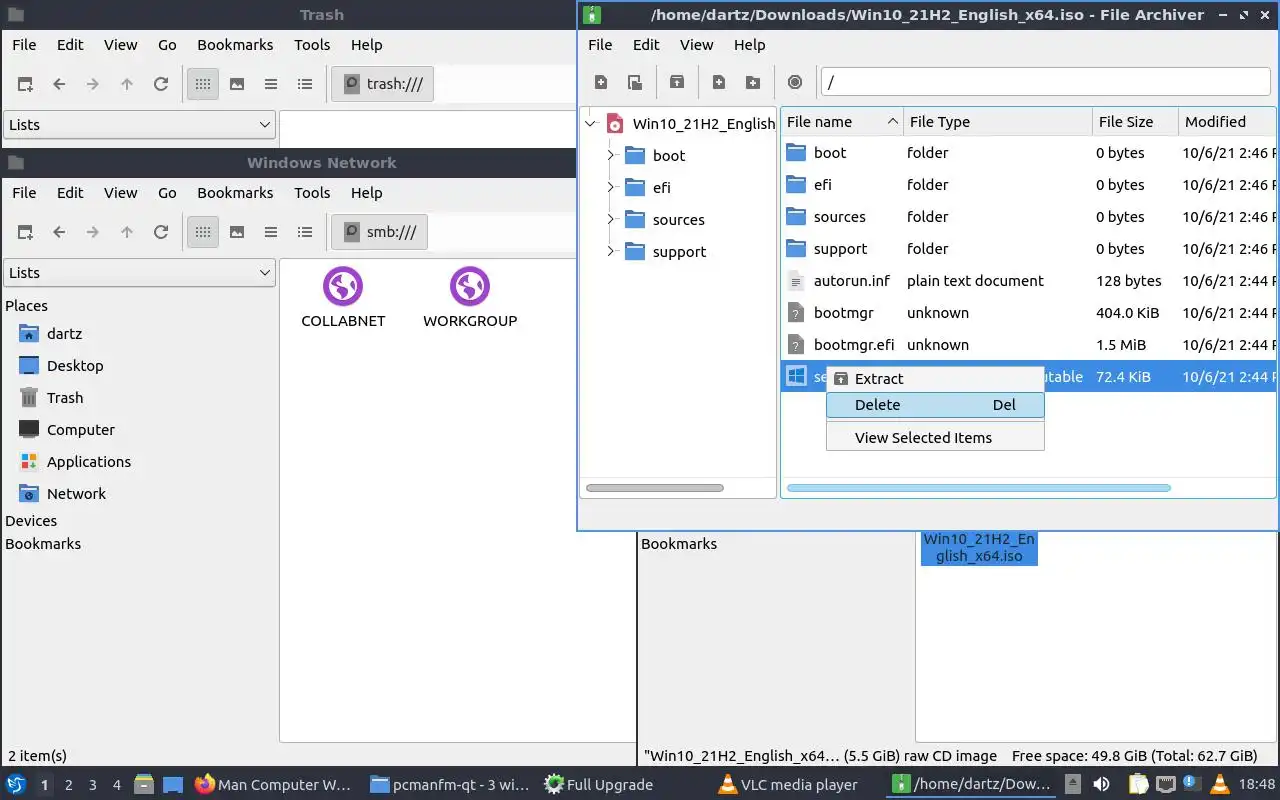This screenshot has height=800, width=1280.
Task: Sort by File Size column header
Action: click(1135, 122)
